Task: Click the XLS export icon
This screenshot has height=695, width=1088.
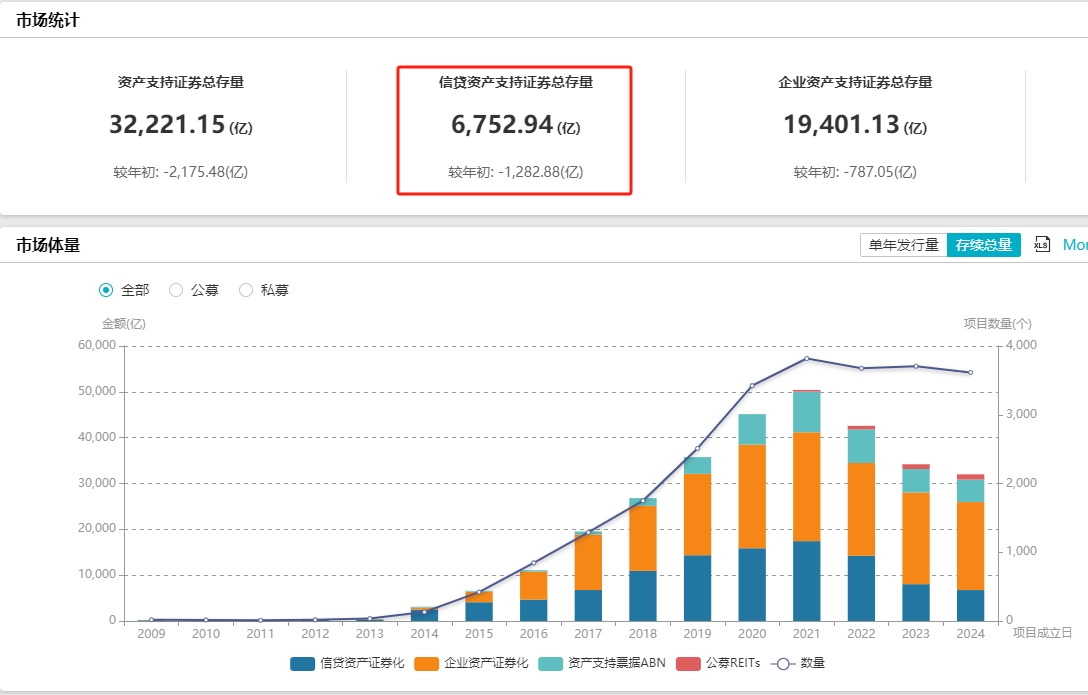Action: (1042, 245)
